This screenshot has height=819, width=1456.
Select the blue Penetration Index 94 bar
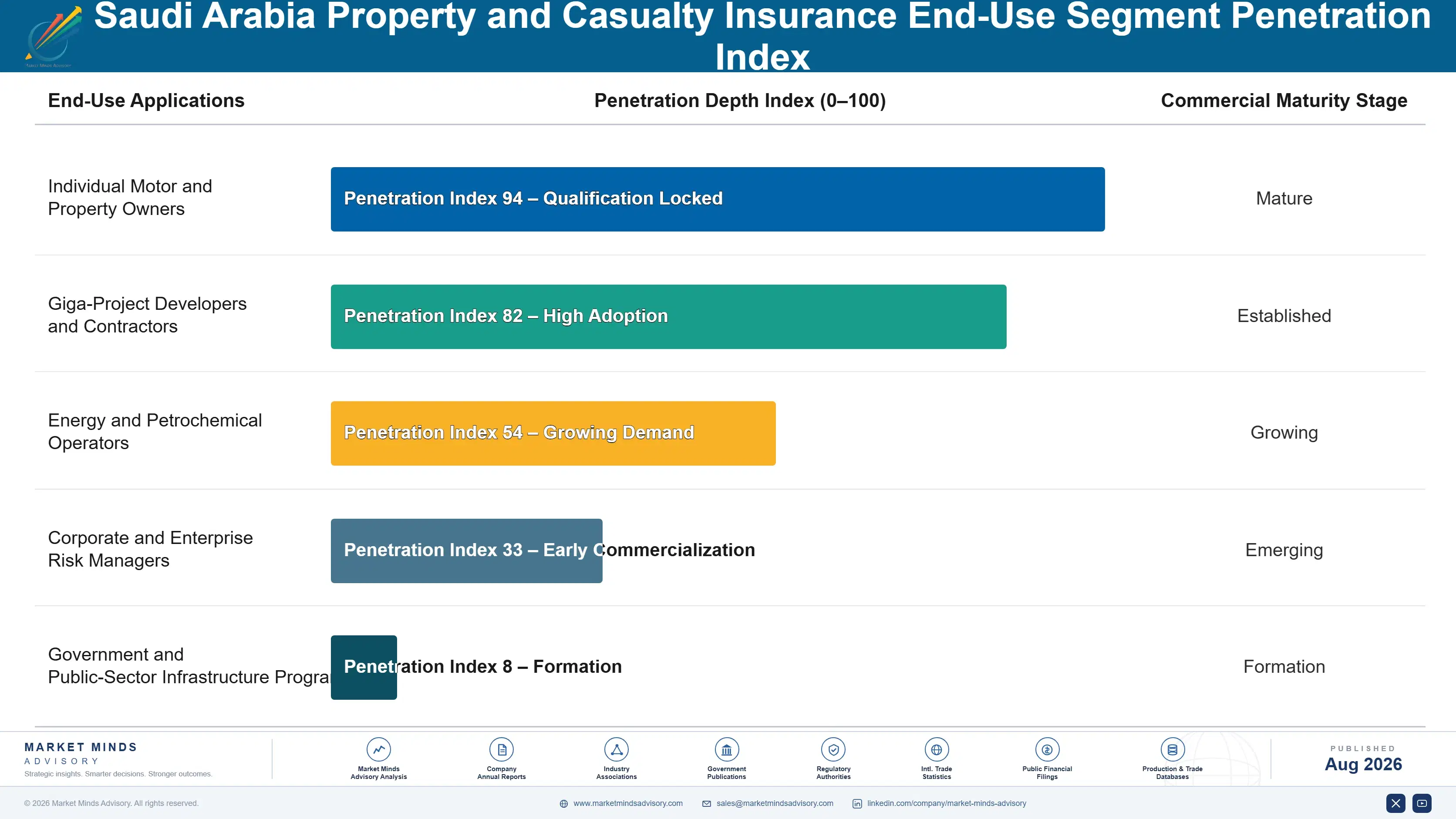[x=718, y=199]
